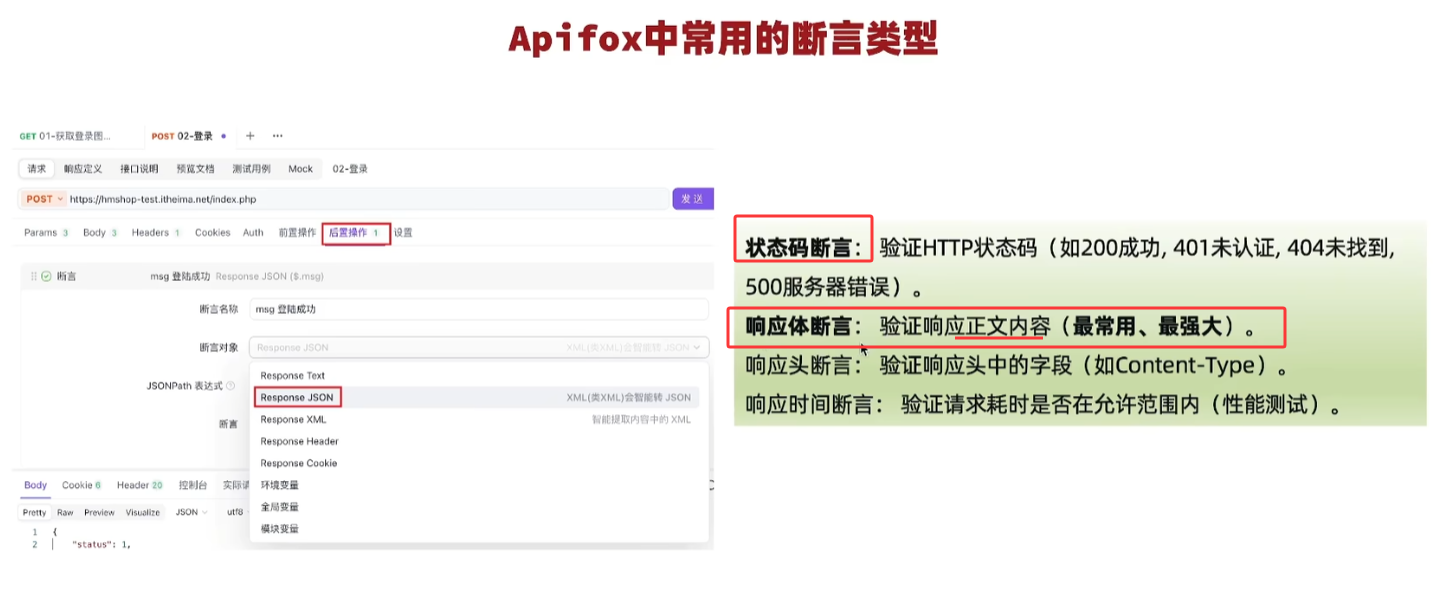
Task: Select the 02-登录 case tab
Action: tap(350, 169)
